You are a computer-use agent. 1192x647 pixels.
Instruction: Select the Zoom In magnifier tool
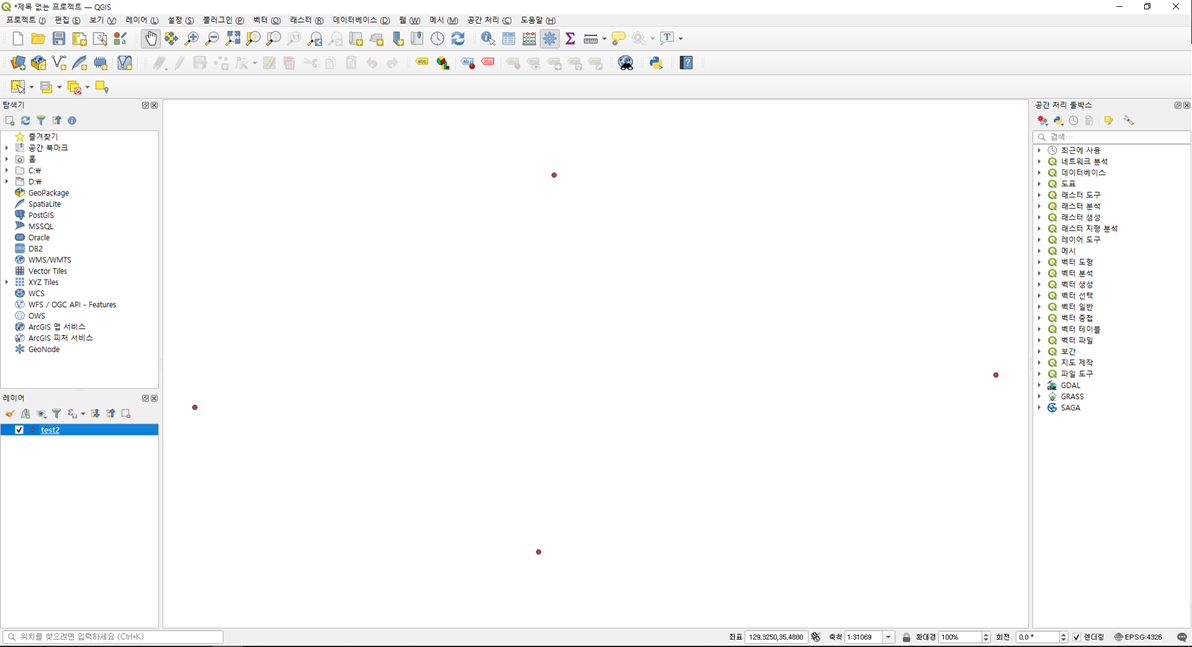click(192, 38)
